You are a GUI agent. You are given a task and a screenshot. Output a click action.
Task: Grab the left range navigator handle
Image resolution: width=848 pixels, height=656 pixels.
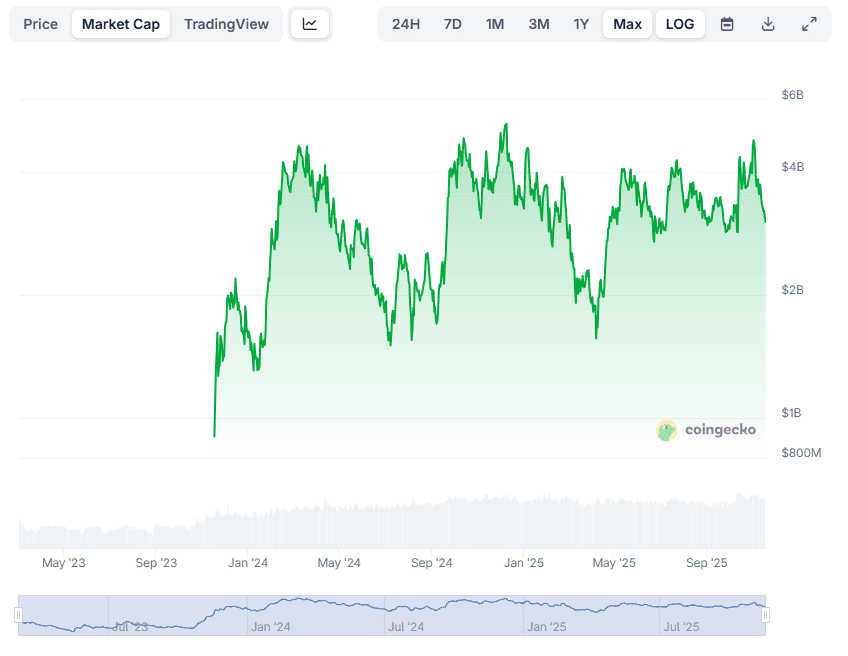click(18, 615)
